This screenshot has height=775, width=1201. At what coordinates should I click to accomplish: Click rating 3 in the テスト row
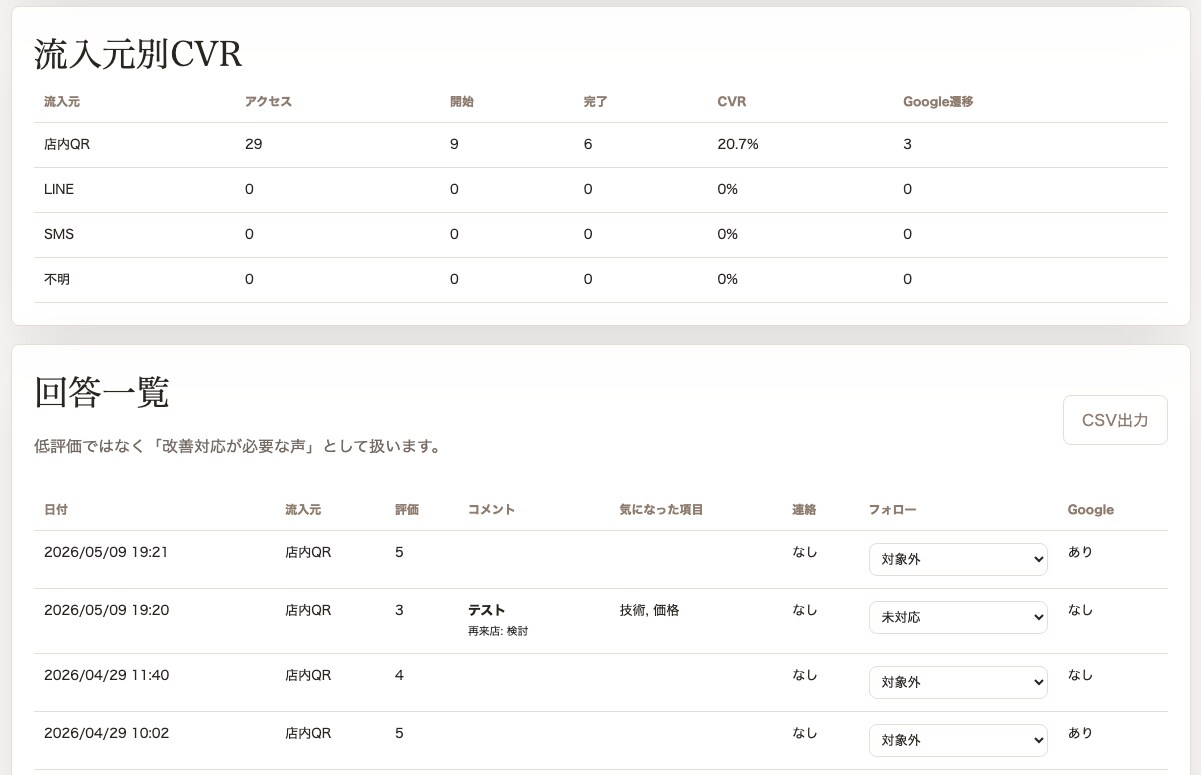(x=399, y=610)
